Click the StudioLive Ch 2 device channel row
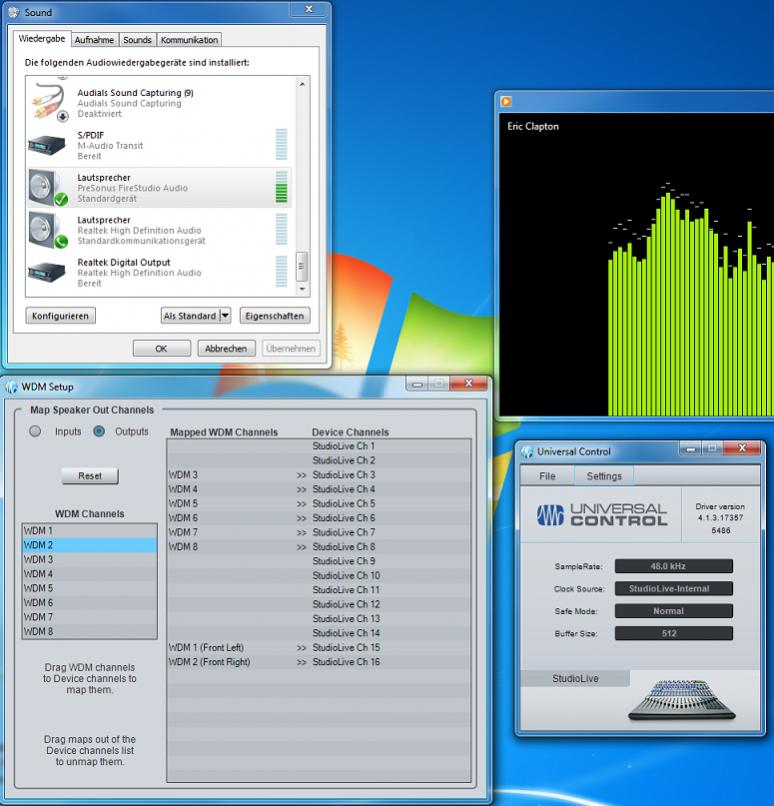Viewport: 774px width, 806px height. coord(319,461)
